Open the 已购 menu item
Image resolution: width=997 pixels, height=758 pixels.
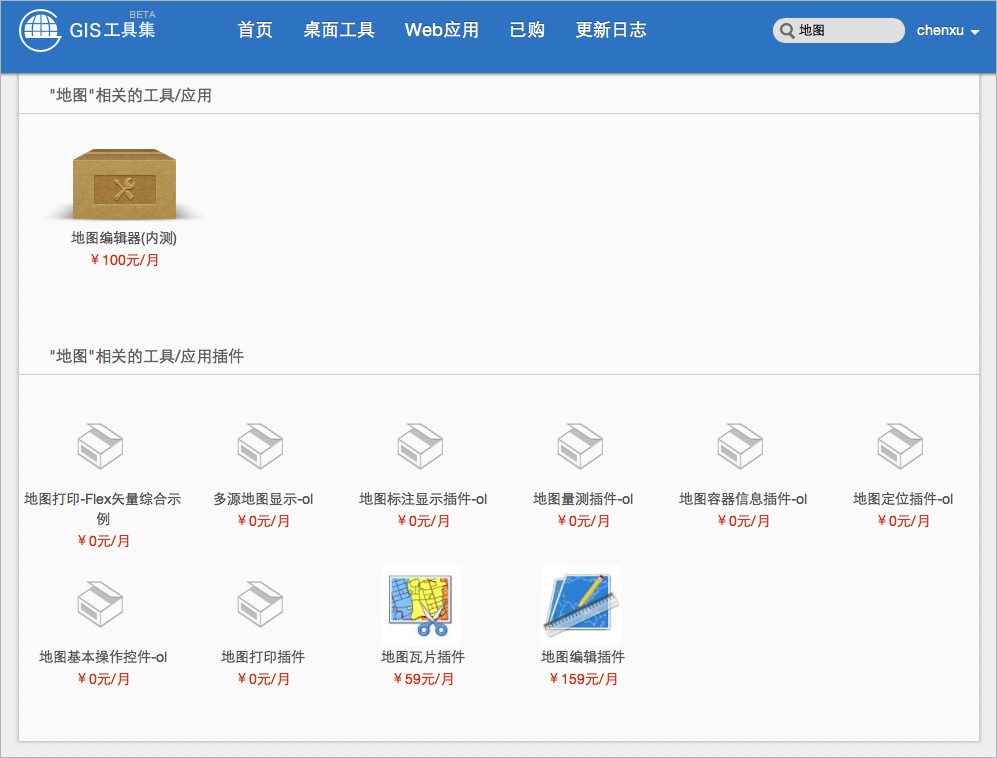pos(527,30)
